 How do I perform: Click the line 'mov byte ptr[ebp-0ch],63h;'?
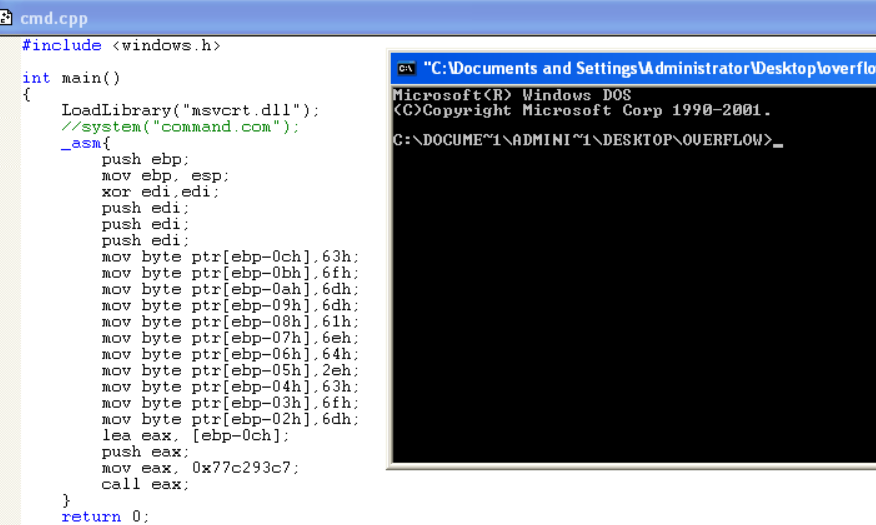(x=230, y=256)
